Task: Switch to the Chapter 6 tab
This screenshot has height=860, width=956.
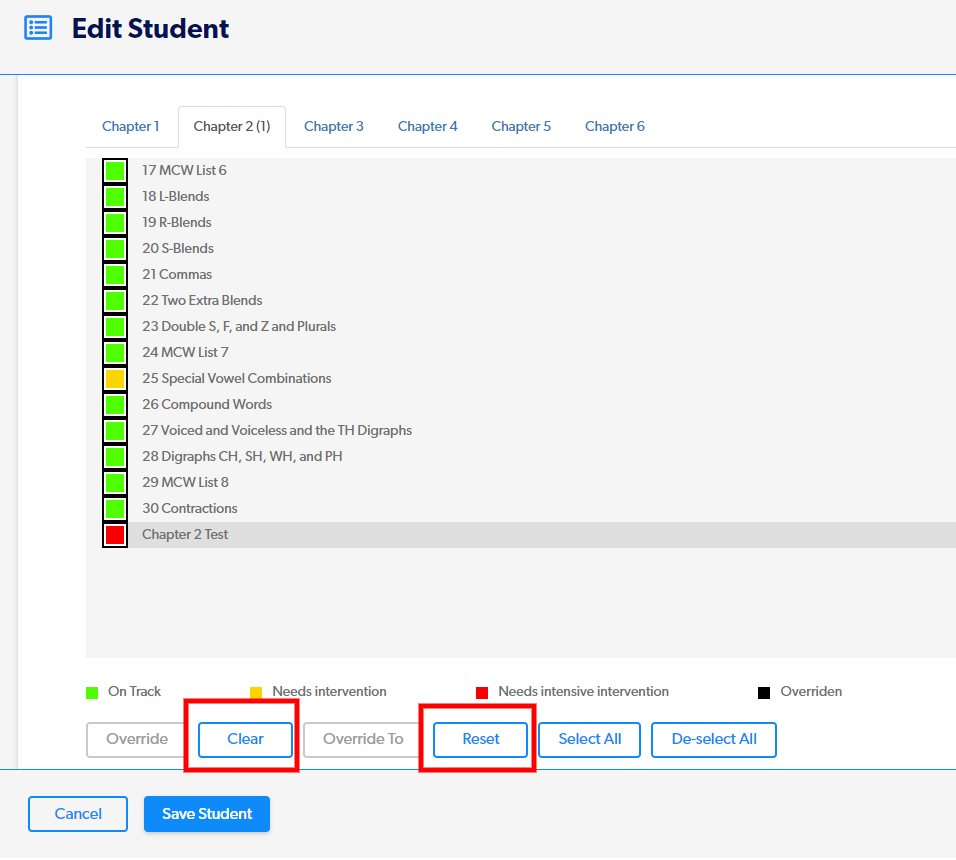Action: click(614, 127)
